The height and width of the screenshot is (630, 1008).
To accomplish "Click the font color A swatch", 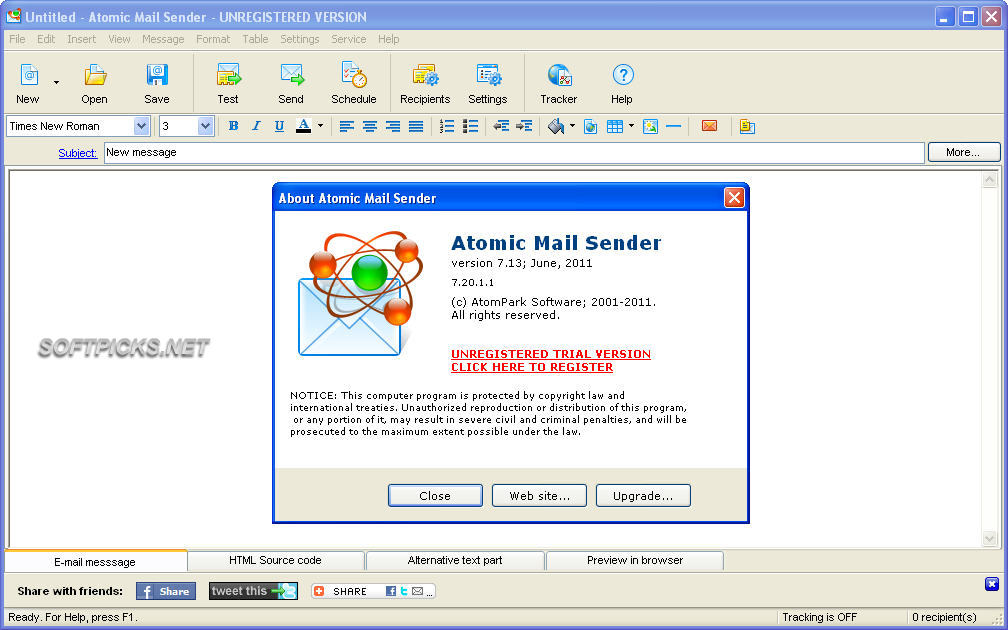I will pos(303,126).
